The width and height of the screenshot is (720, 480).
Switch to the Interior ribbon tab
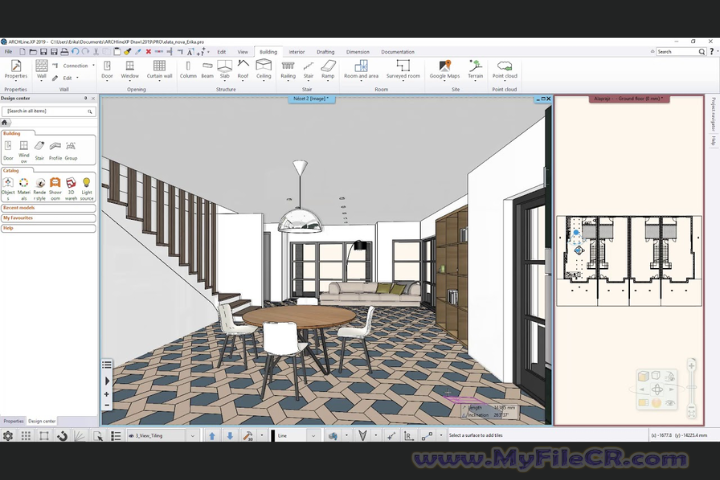tap(297, 52)
